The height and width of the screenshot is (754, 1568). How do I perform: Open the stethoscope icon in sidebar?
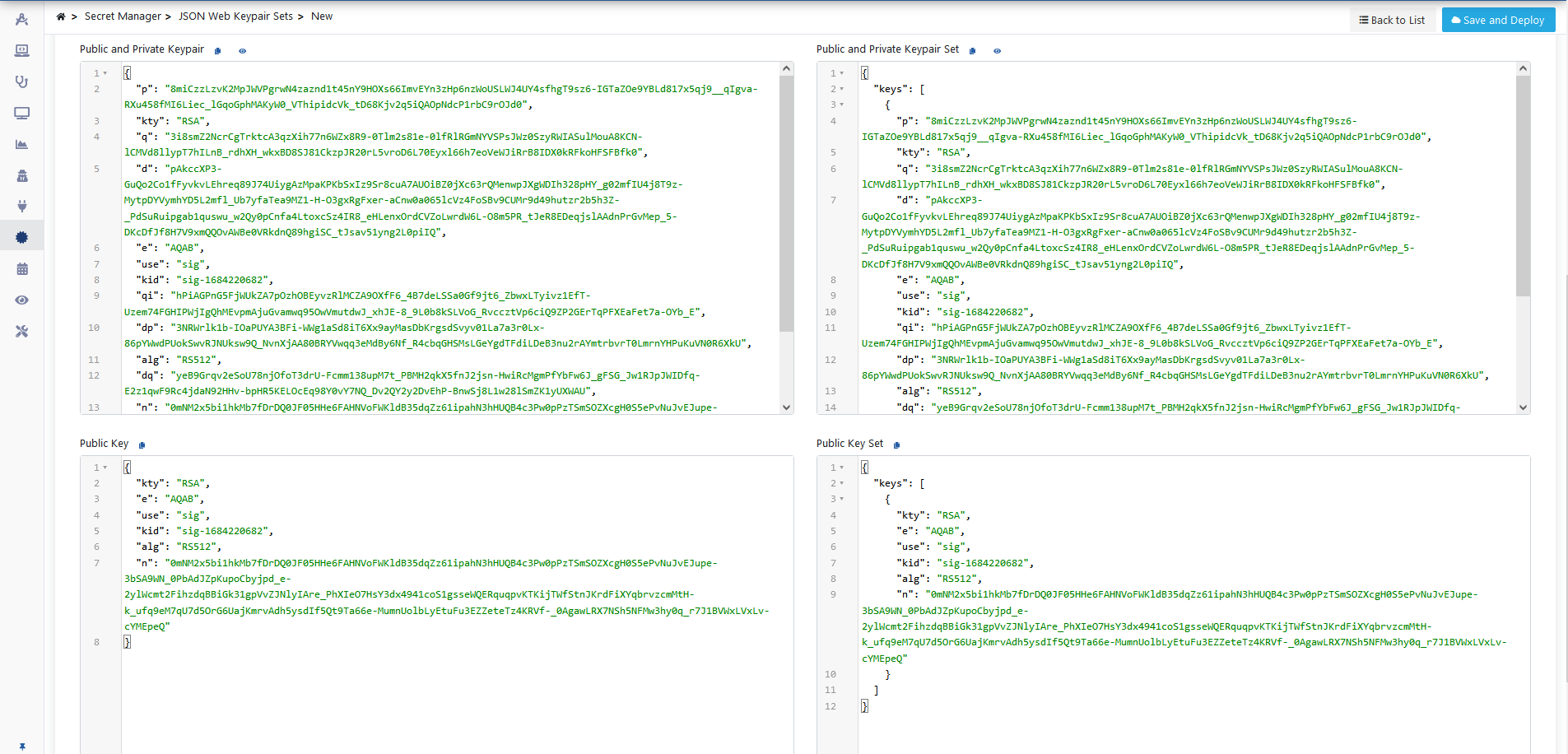click(22, 81)
